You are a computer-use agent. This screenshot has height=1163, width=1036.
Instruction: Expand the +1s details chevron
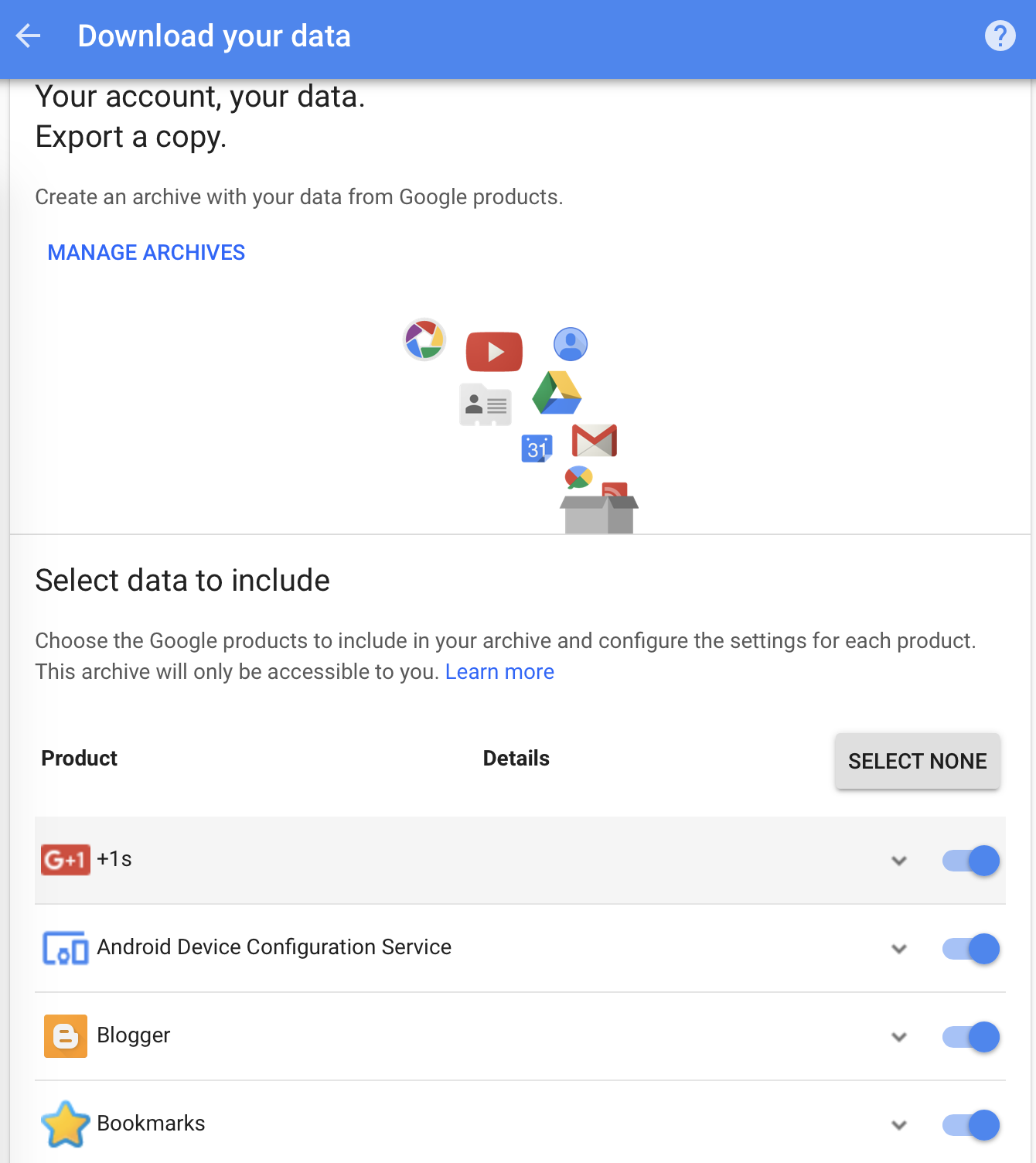[898, 861]
